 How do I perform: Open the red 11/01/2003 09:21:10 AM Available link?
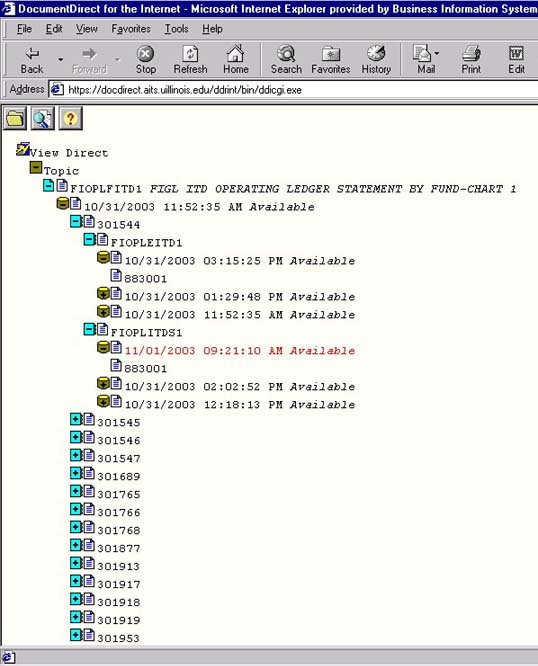[240, 351]
